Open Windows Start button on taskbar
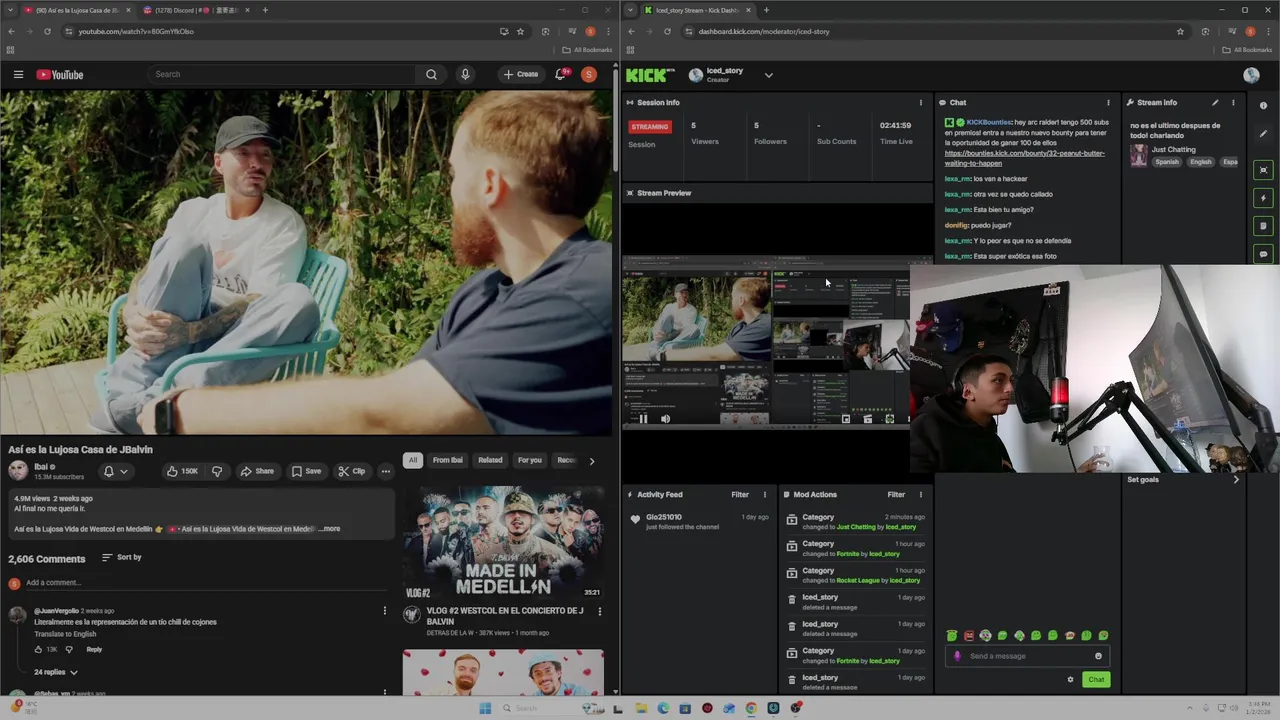The height and width of the screenshot is (720, 1280). coord(485,708)
